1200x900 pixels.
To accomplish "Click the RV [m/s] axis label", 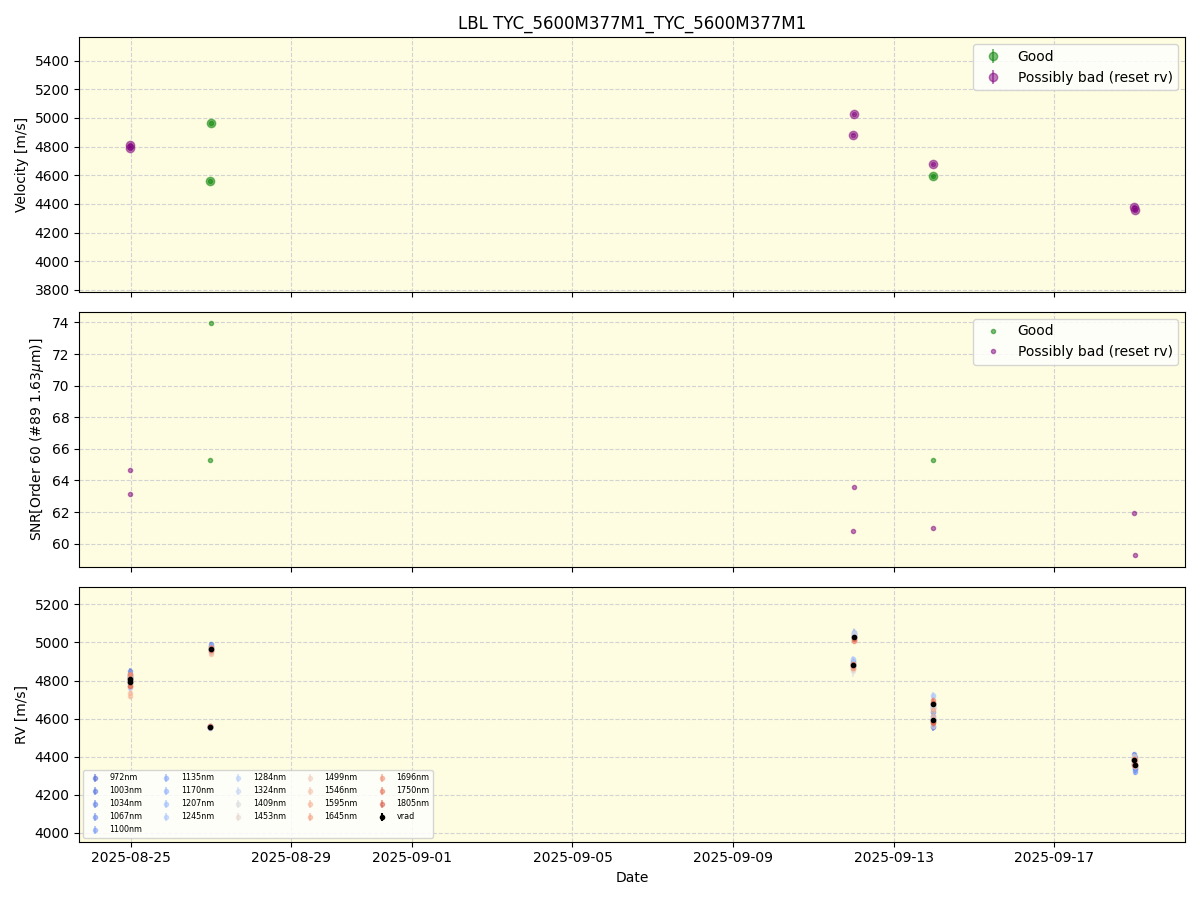I will coord(21,715).
